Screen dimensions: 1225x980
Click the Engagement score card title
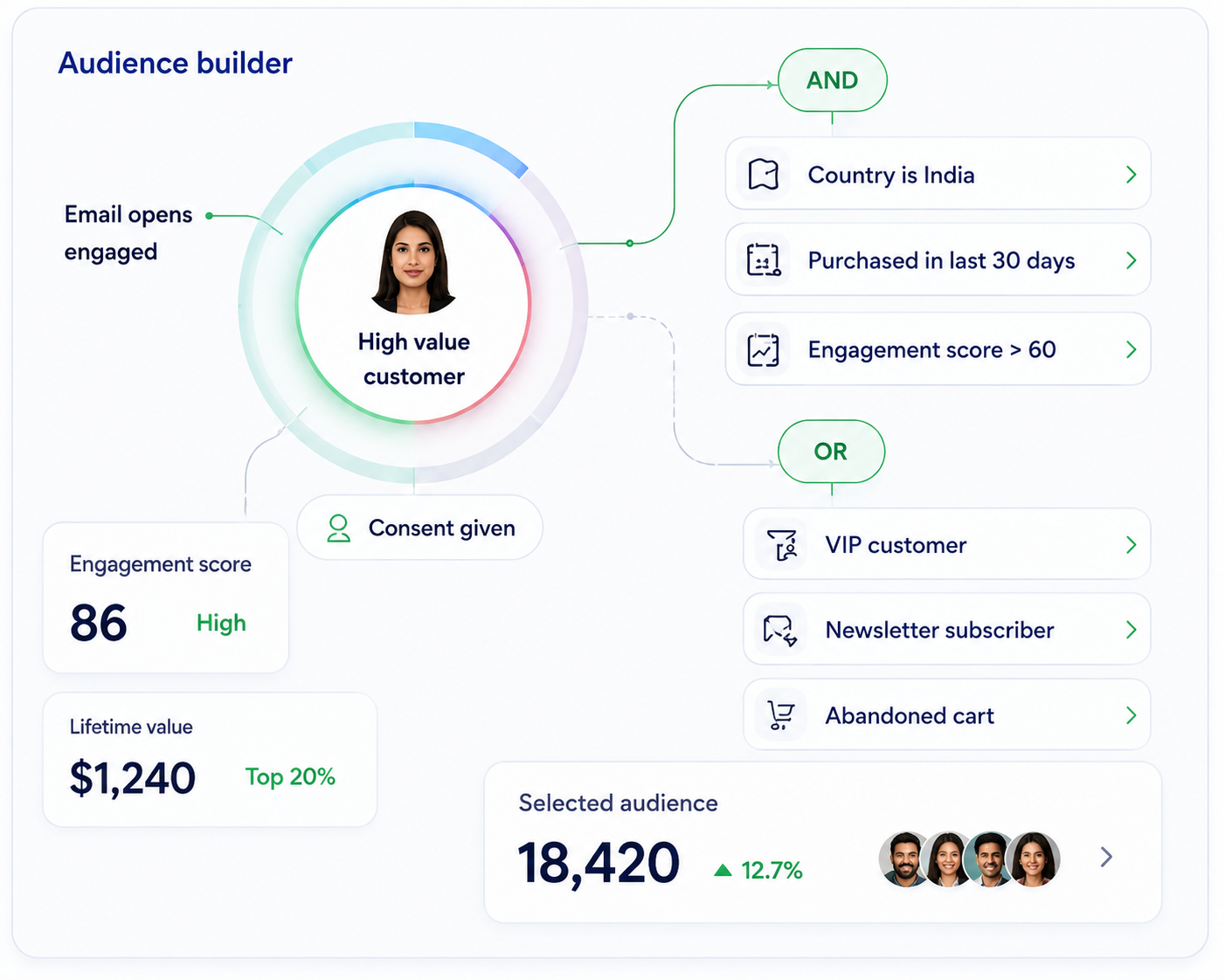tap(160, 564)
